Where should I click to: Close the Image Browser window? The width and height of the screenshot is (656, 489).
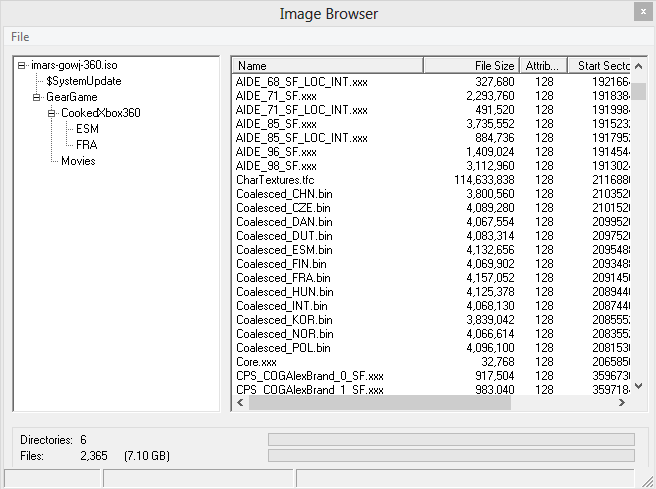[640, 12]
